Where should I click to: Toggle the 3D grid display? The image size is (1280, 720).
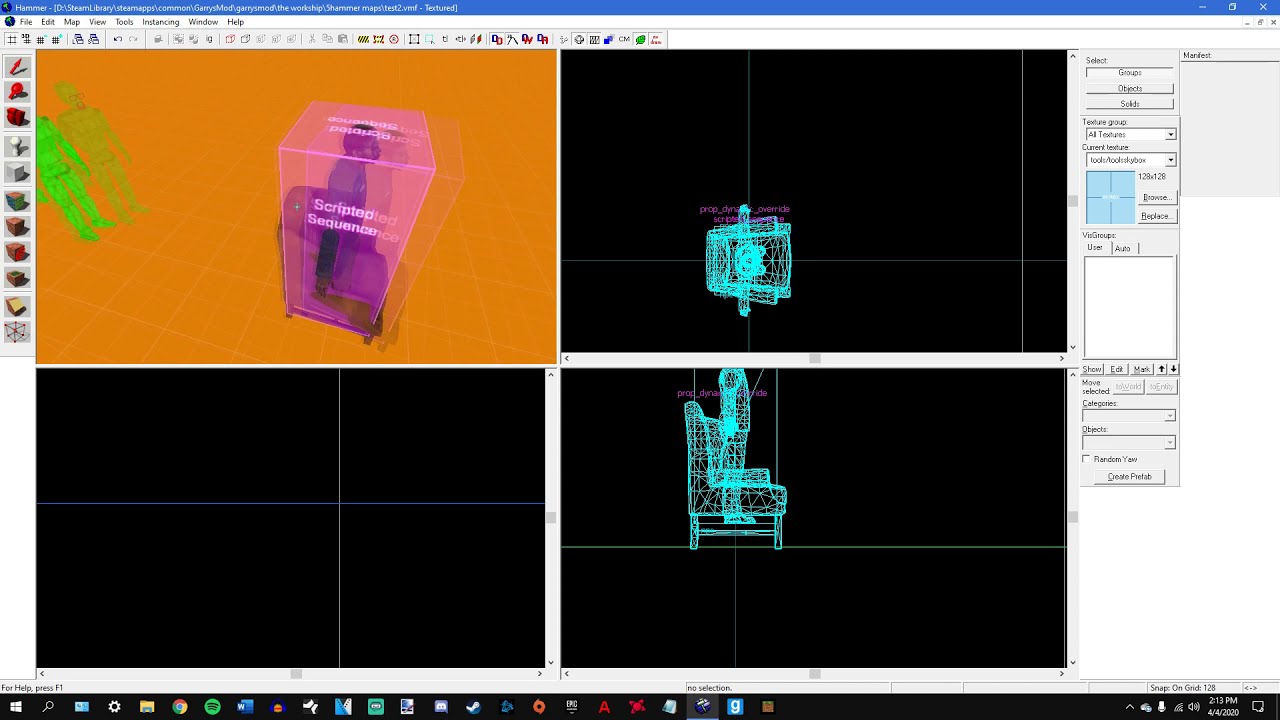click(26, 40)
